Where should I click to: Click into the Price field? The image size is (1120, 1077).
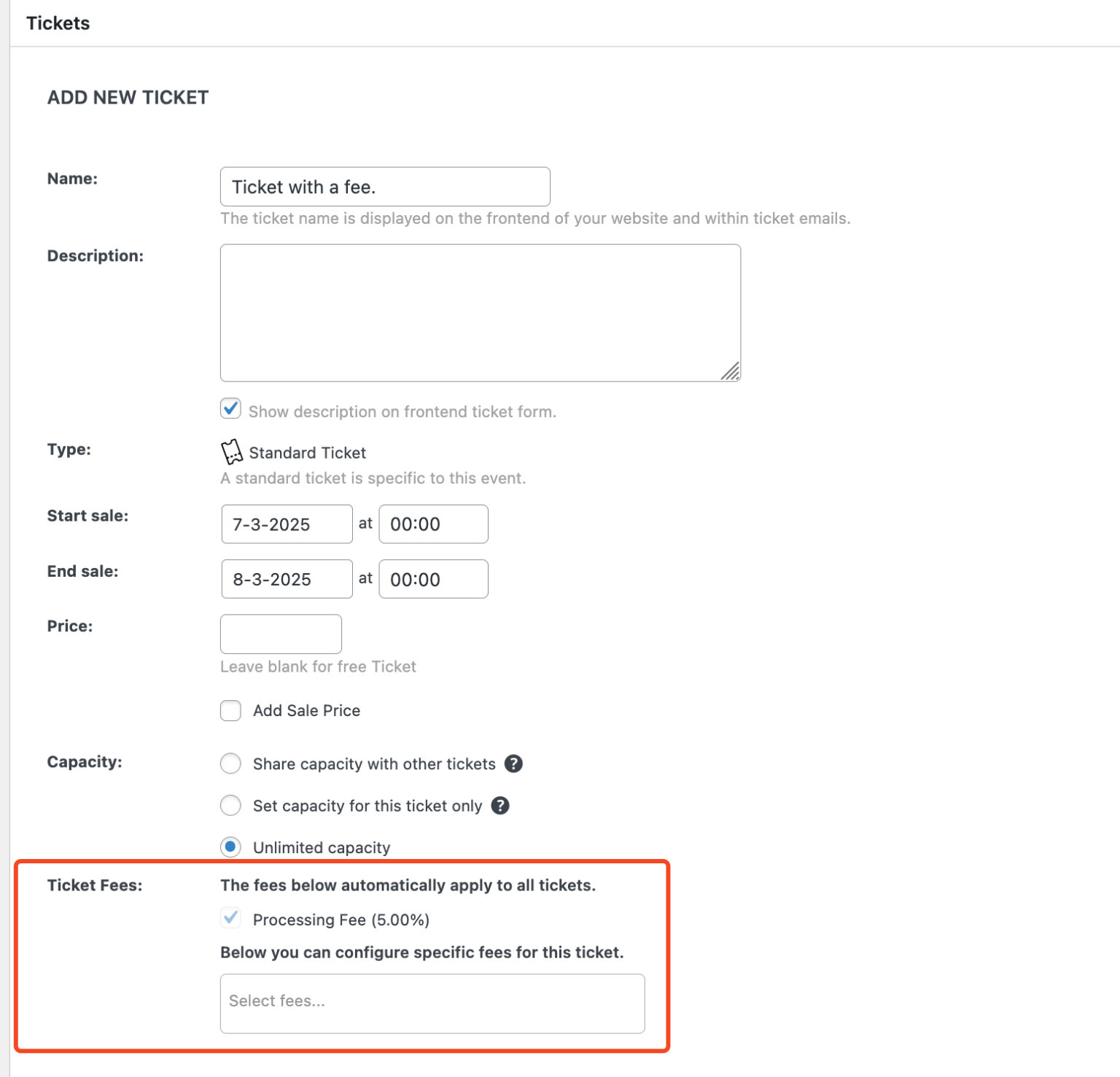pyautogui.click(x=280, y=634)
